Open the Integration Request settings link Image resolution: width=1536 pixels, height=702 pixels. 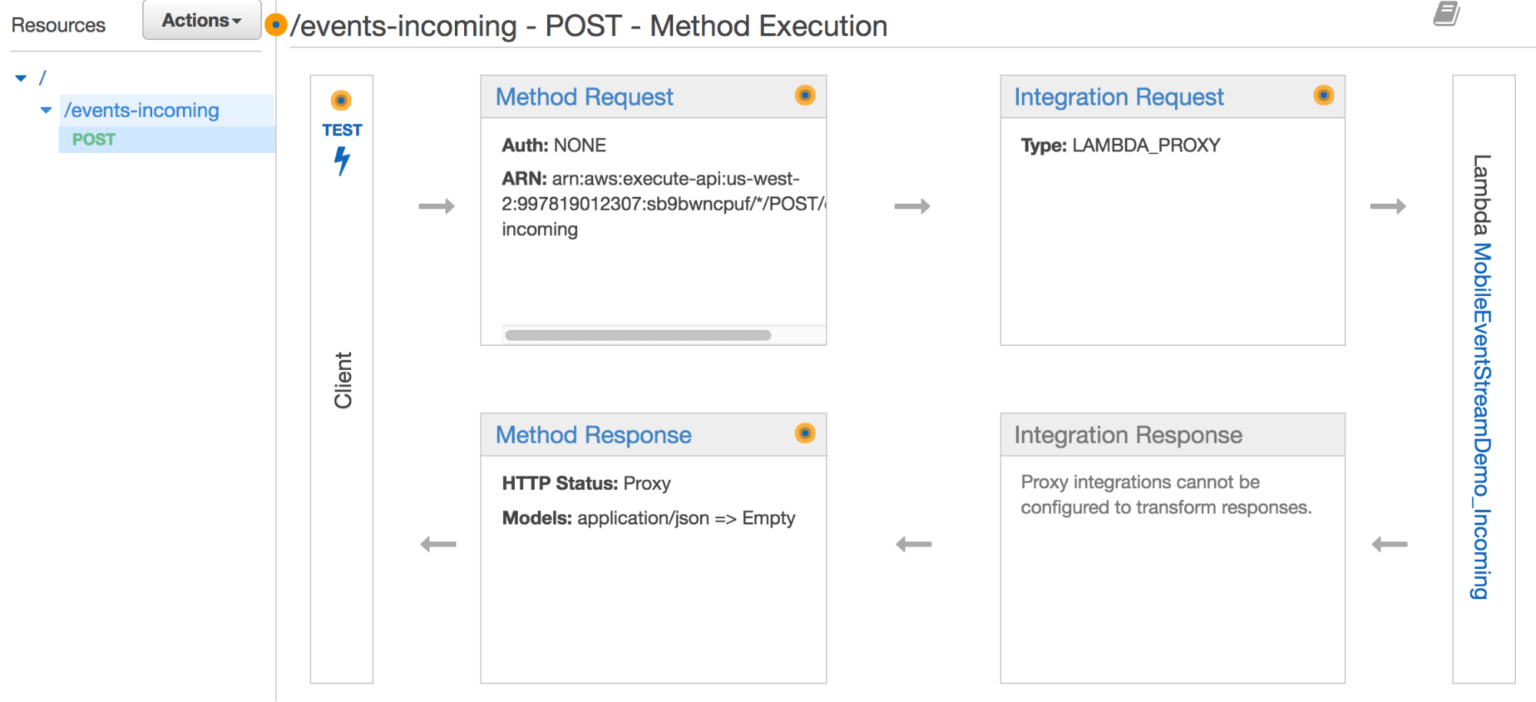[1118, 97]
